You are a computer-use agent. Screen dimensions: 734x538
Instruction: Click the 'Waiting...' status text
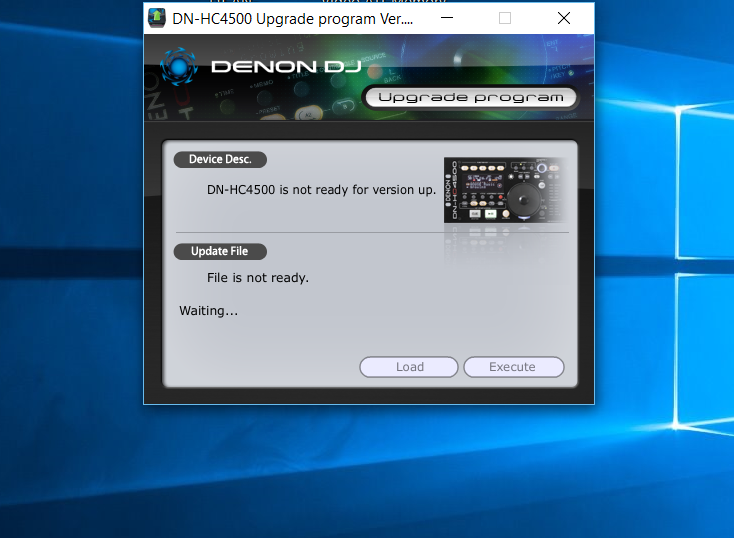[209, 311]
